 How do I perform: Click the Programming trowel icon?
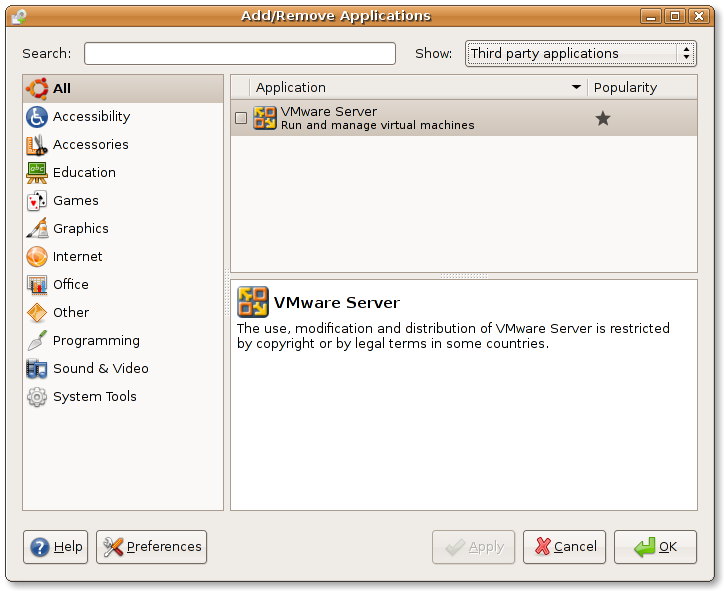coord(36,341)
